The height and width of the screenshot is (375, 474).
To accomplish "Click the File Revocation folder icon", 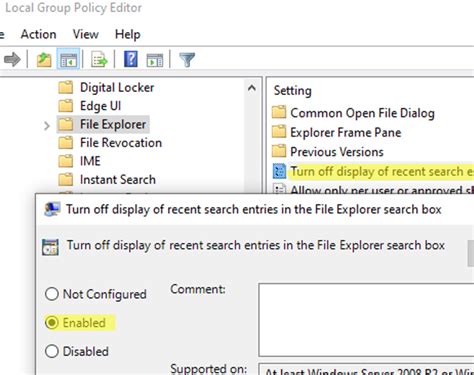I will (66, 143).
